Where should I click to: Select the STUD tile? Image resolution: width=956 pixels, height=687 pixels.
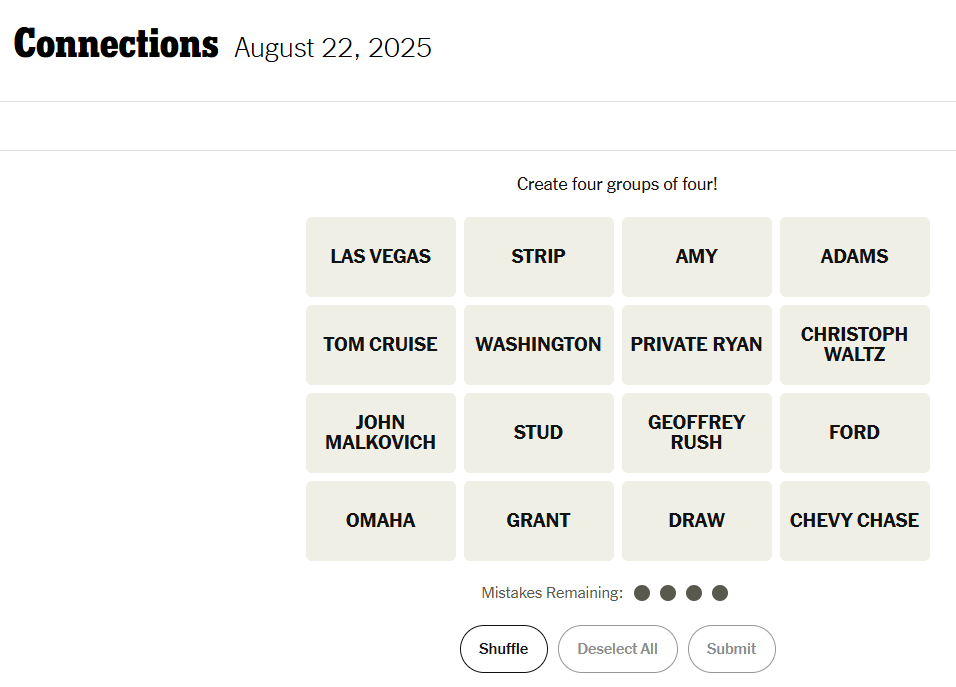pos(539,433)
